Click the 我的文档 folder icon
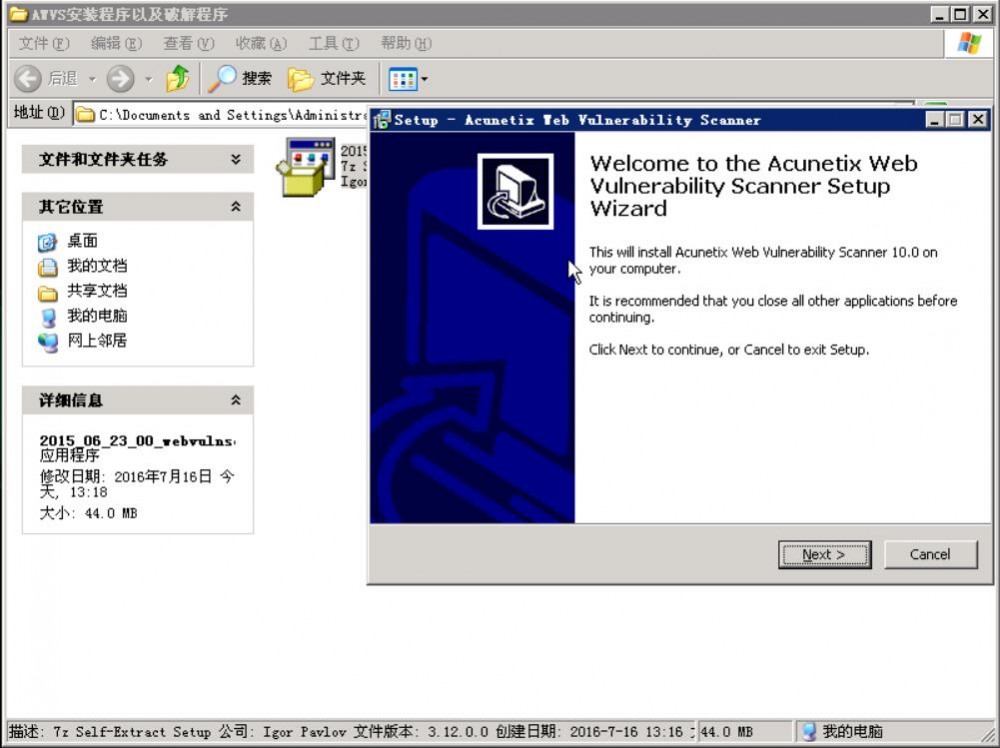 tap(48, 267)
